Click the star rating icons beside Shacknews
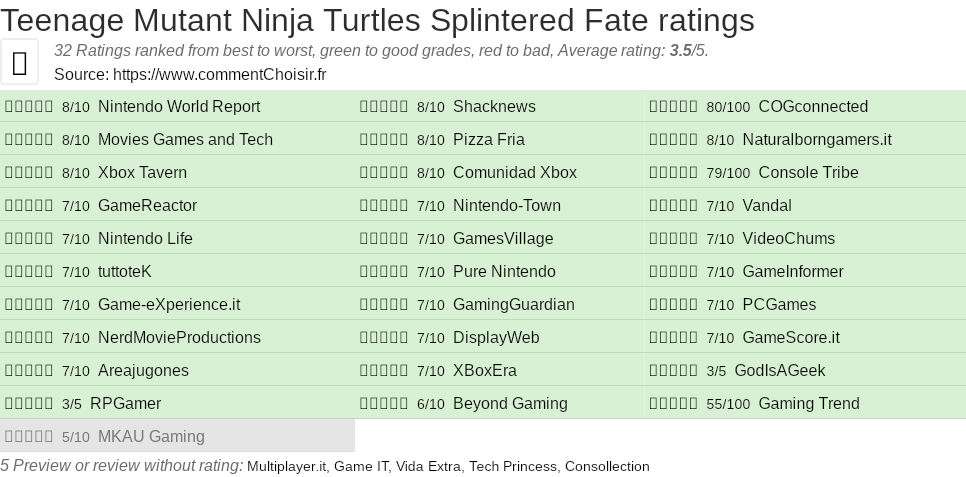The height and width of the screenshot is (477, 966). click(x=384, y=107)
